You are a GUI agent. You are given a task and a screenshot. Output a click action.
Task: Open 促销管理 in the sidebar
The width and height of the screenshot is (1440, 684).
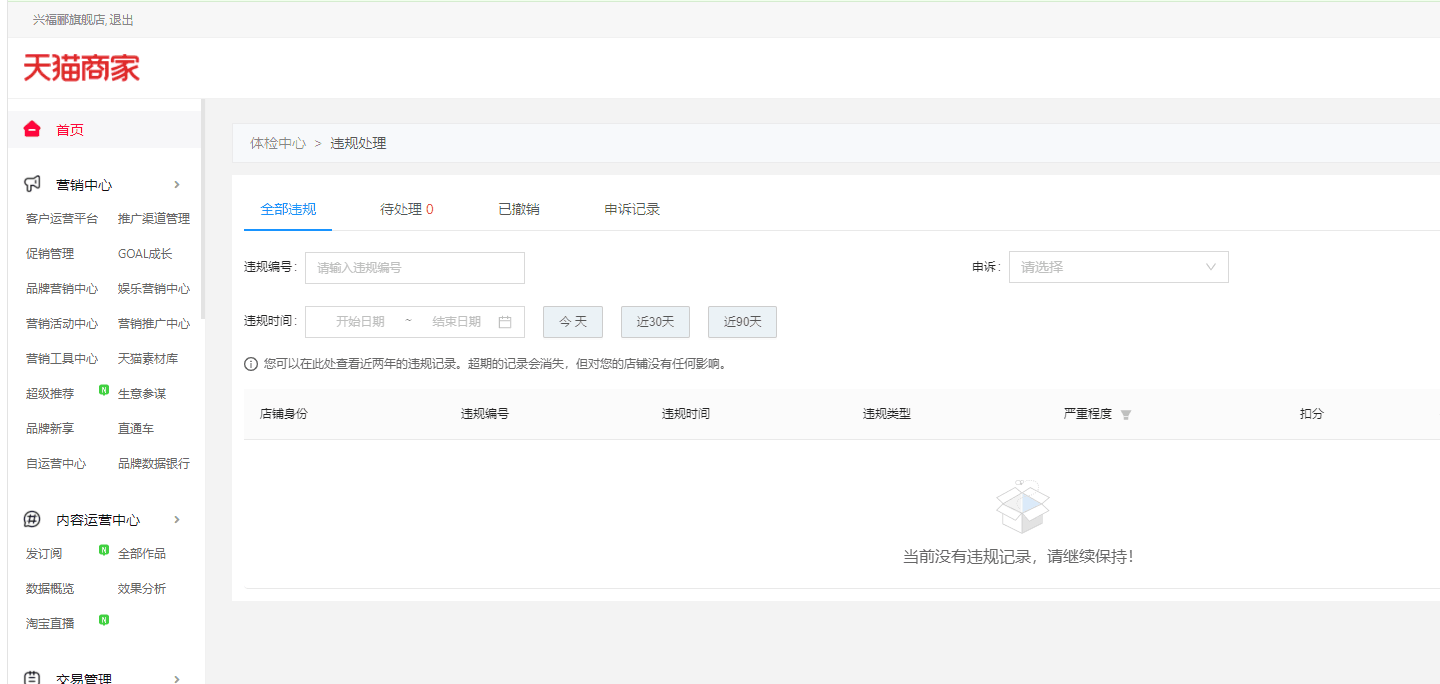coord(50,254)
